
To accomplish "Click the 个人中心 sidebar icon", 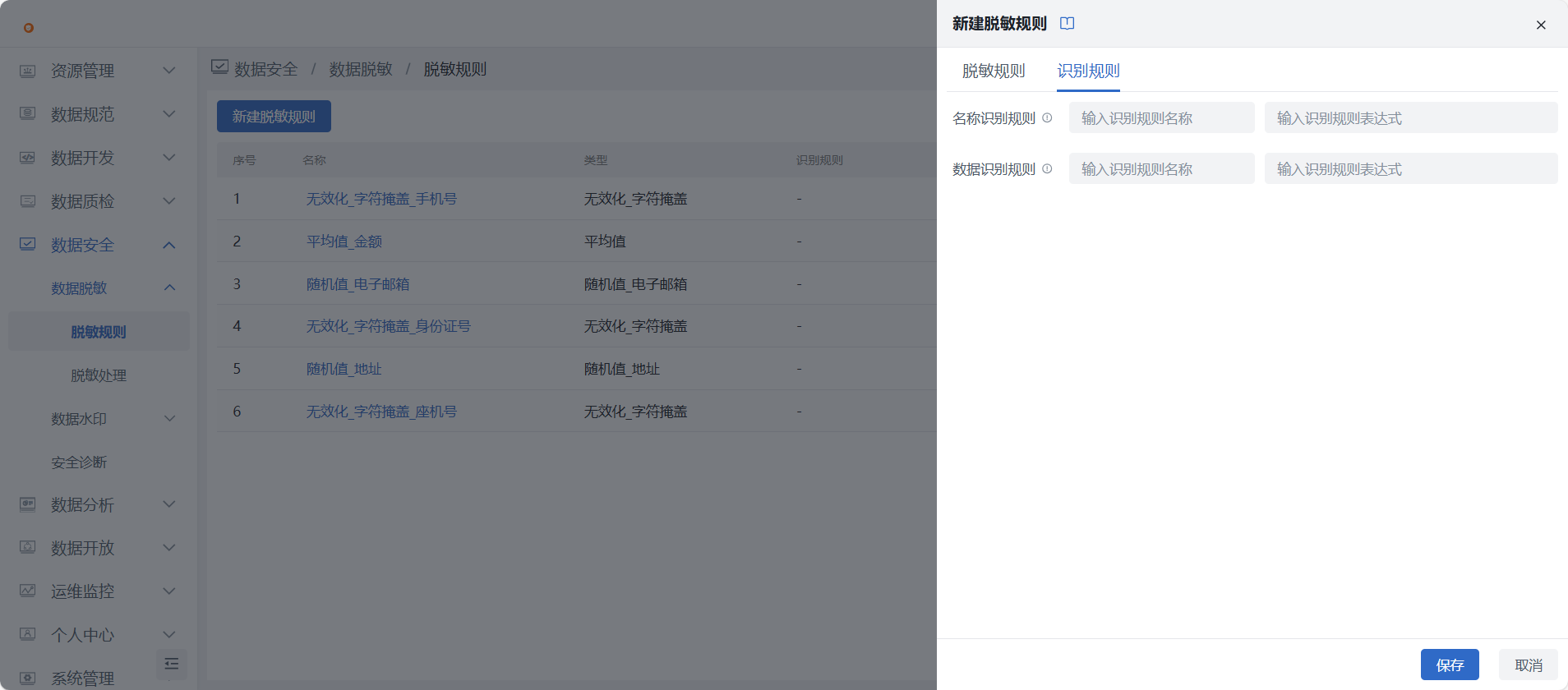I will click(x=28, y=634).
